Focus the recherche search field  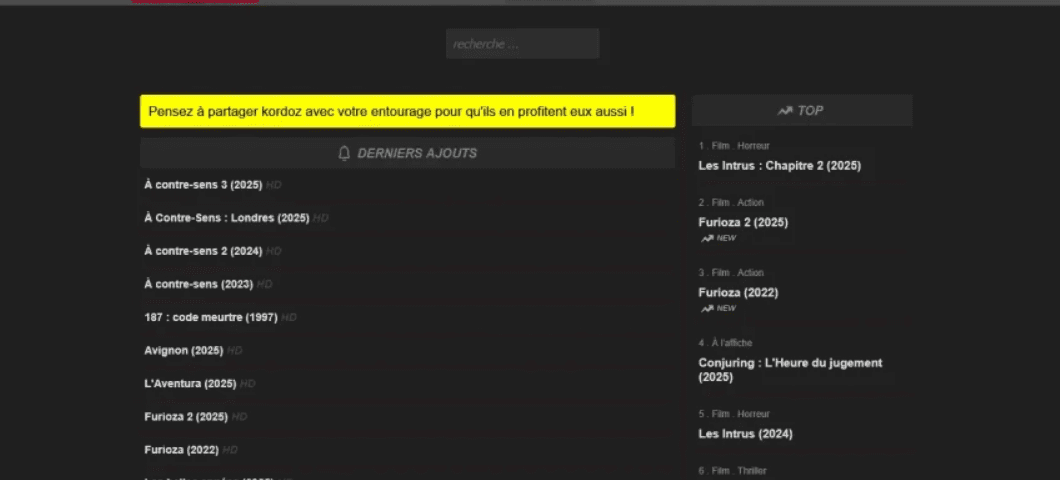point(522,44)
